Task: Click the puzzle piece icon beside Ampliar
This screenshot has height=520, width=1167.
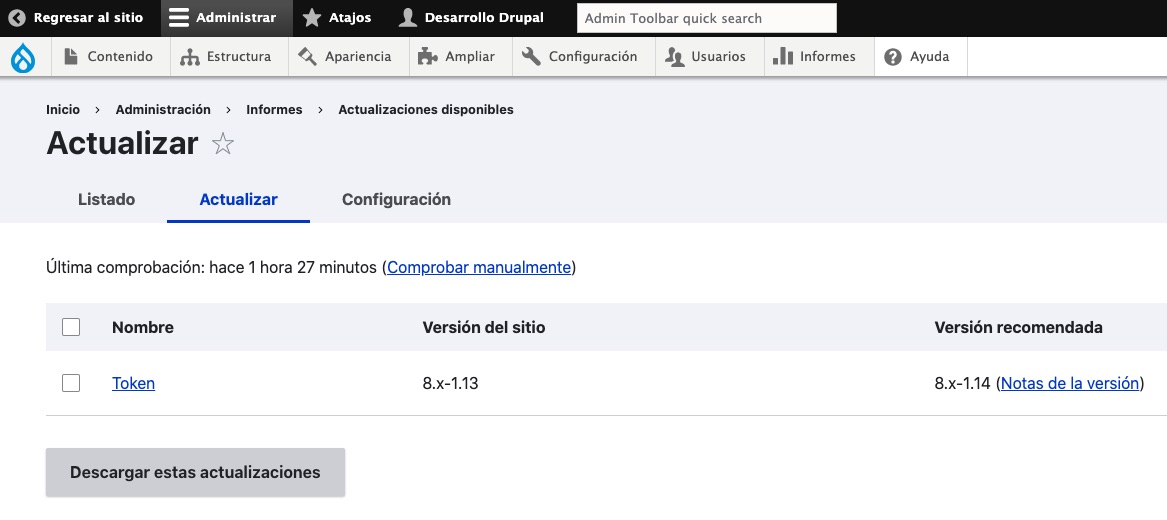Action: click(x=427, y=57)
